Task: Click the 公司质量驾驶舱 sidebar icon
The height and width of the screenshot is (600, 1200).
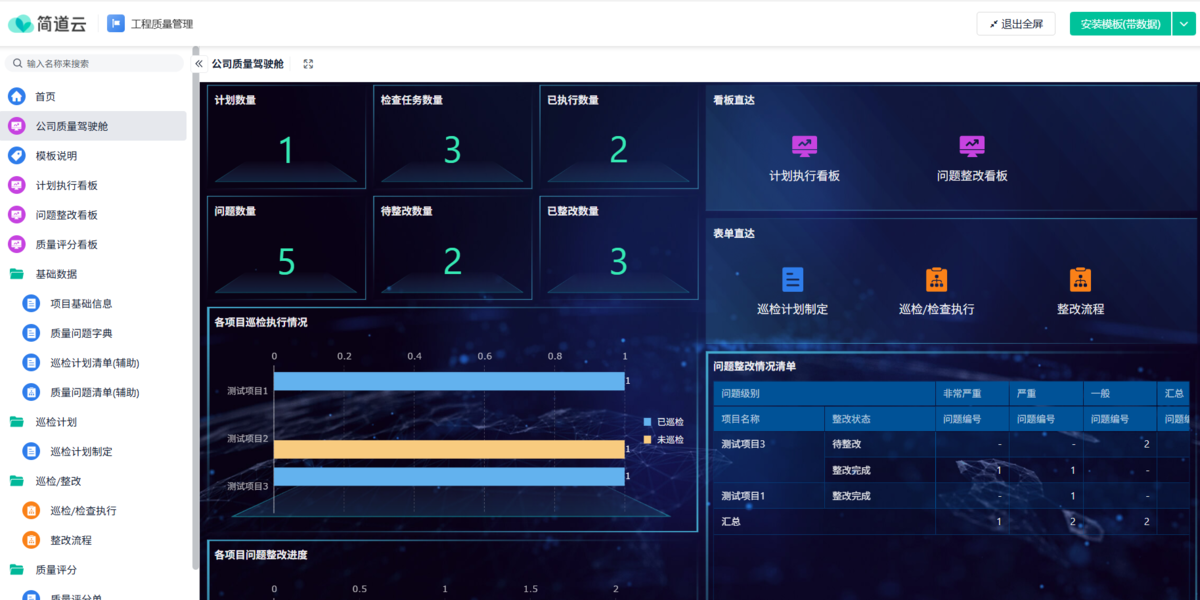Action: (16, 126)
